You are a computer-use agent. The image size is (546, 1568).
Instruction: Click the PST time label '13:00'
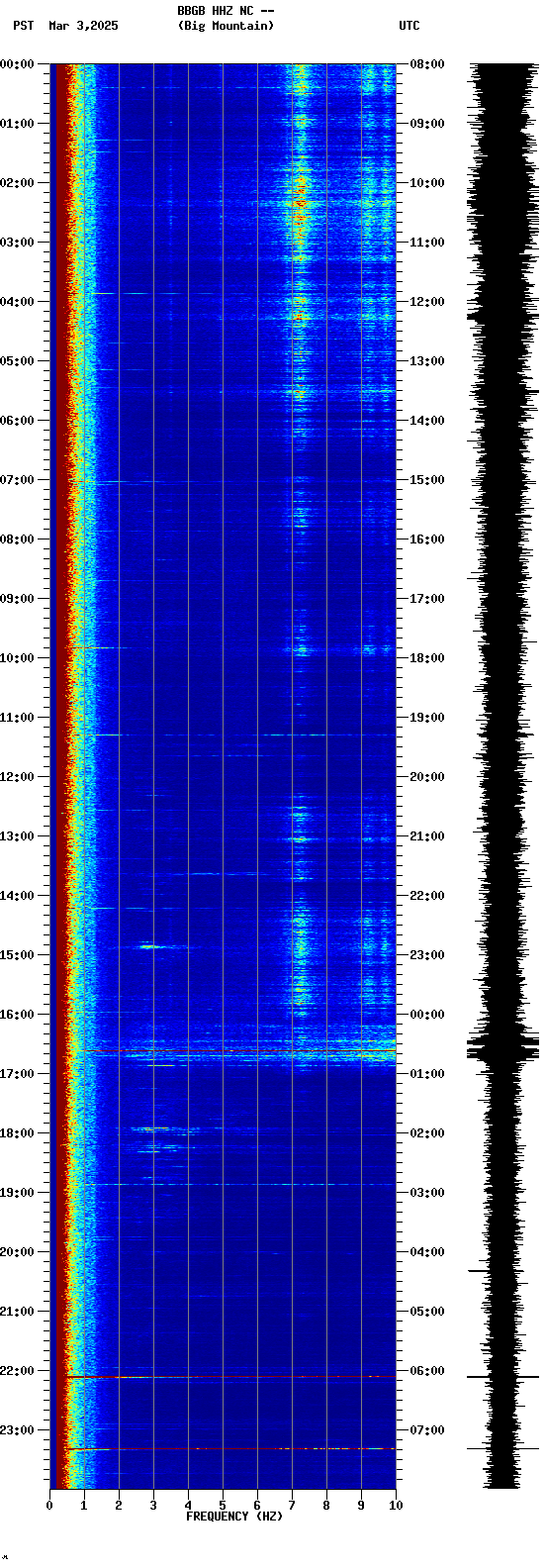pyautogui.click(x=17, y=836)
